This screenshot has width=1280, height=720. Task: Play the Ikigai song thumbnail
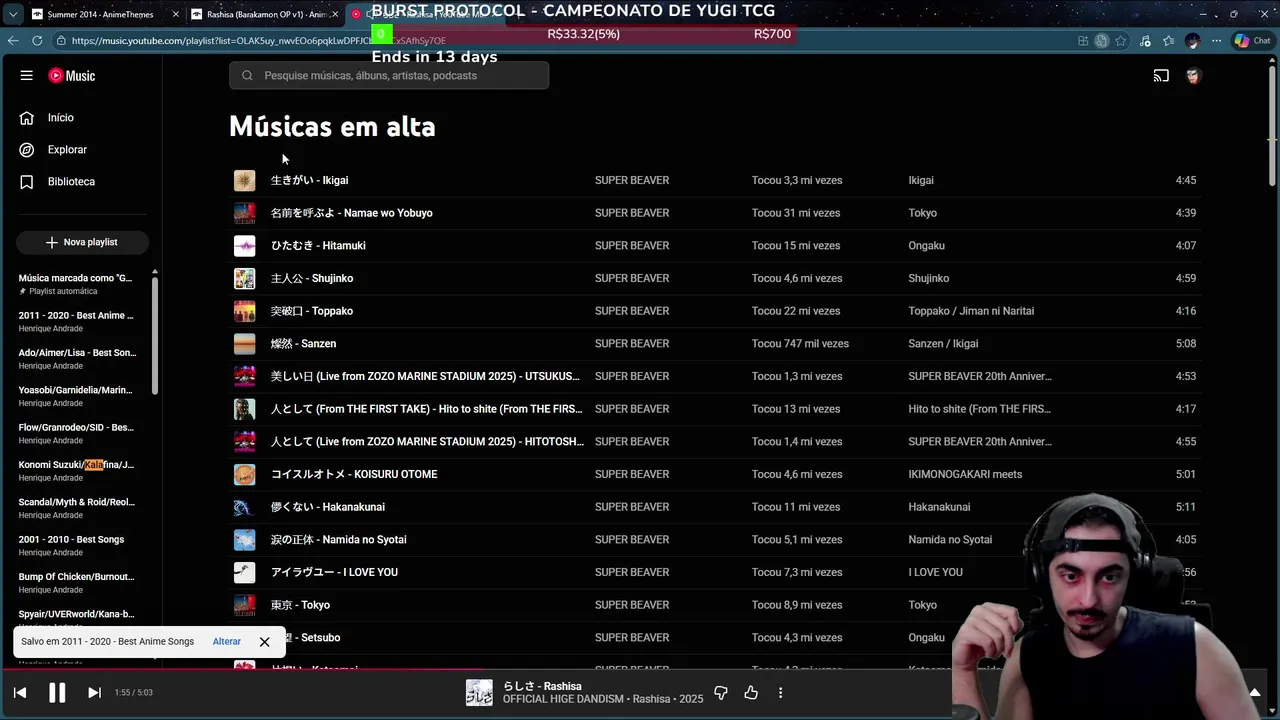click(x=245, y=180)
